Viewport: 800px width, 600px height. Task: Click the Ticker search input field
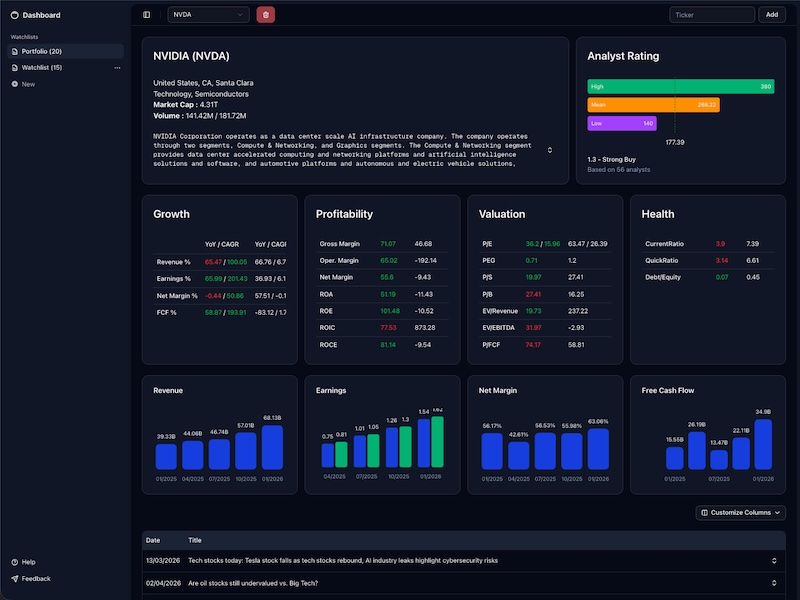point(712,14)
